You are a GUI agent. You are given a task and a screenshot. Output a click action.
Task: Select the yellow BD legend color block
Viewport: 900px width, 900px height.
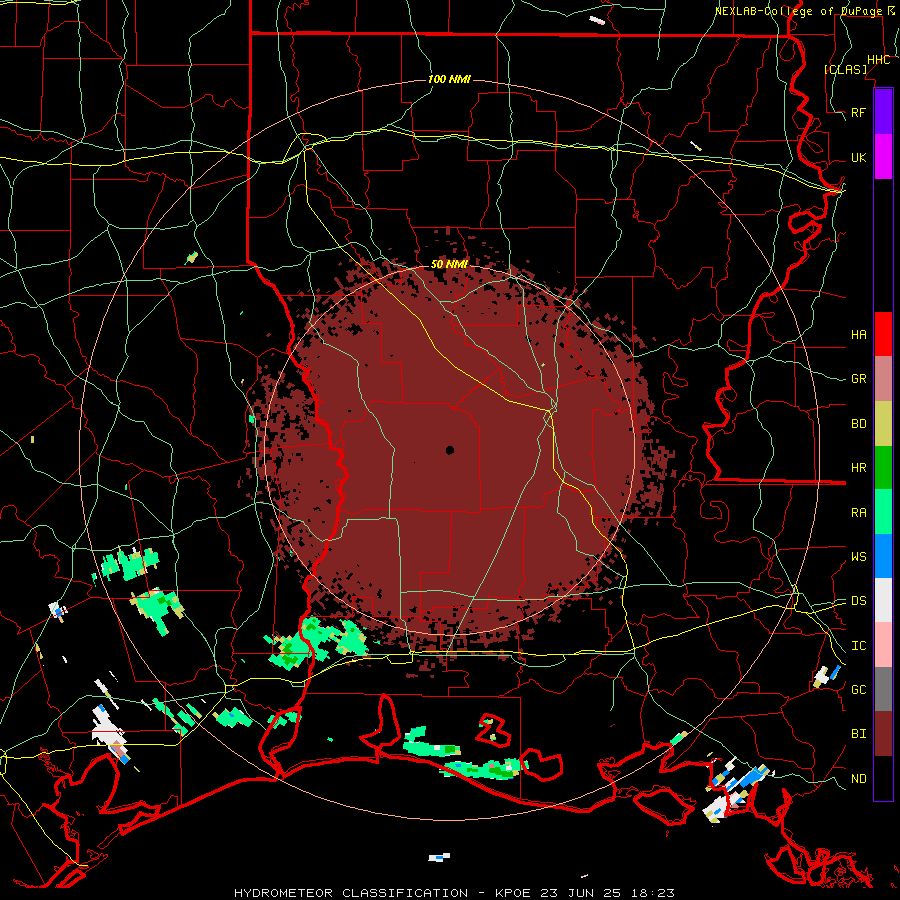(x=883, y=424)
